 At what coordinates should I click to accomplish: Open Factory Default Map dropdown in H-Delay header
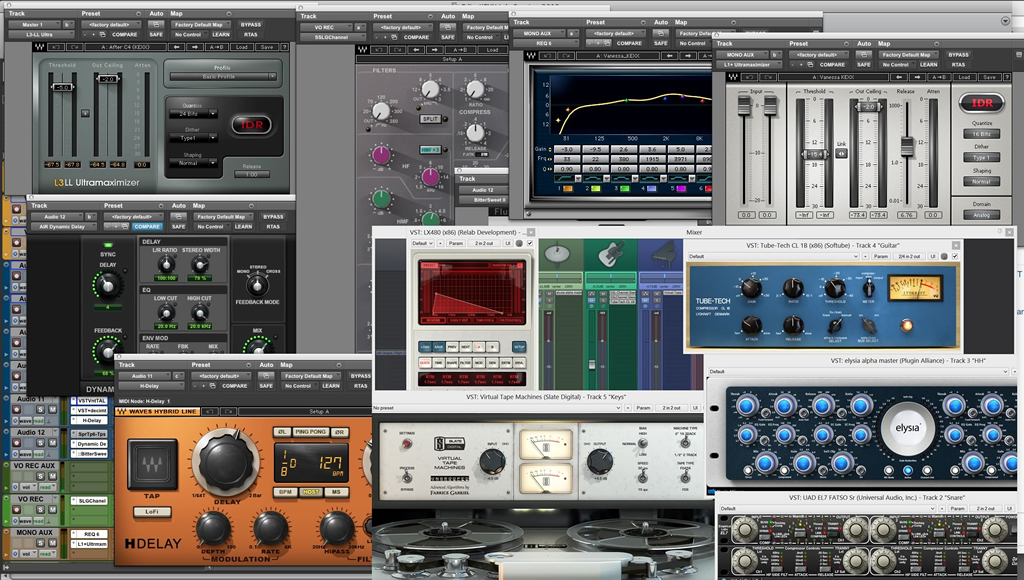(311, 376)
